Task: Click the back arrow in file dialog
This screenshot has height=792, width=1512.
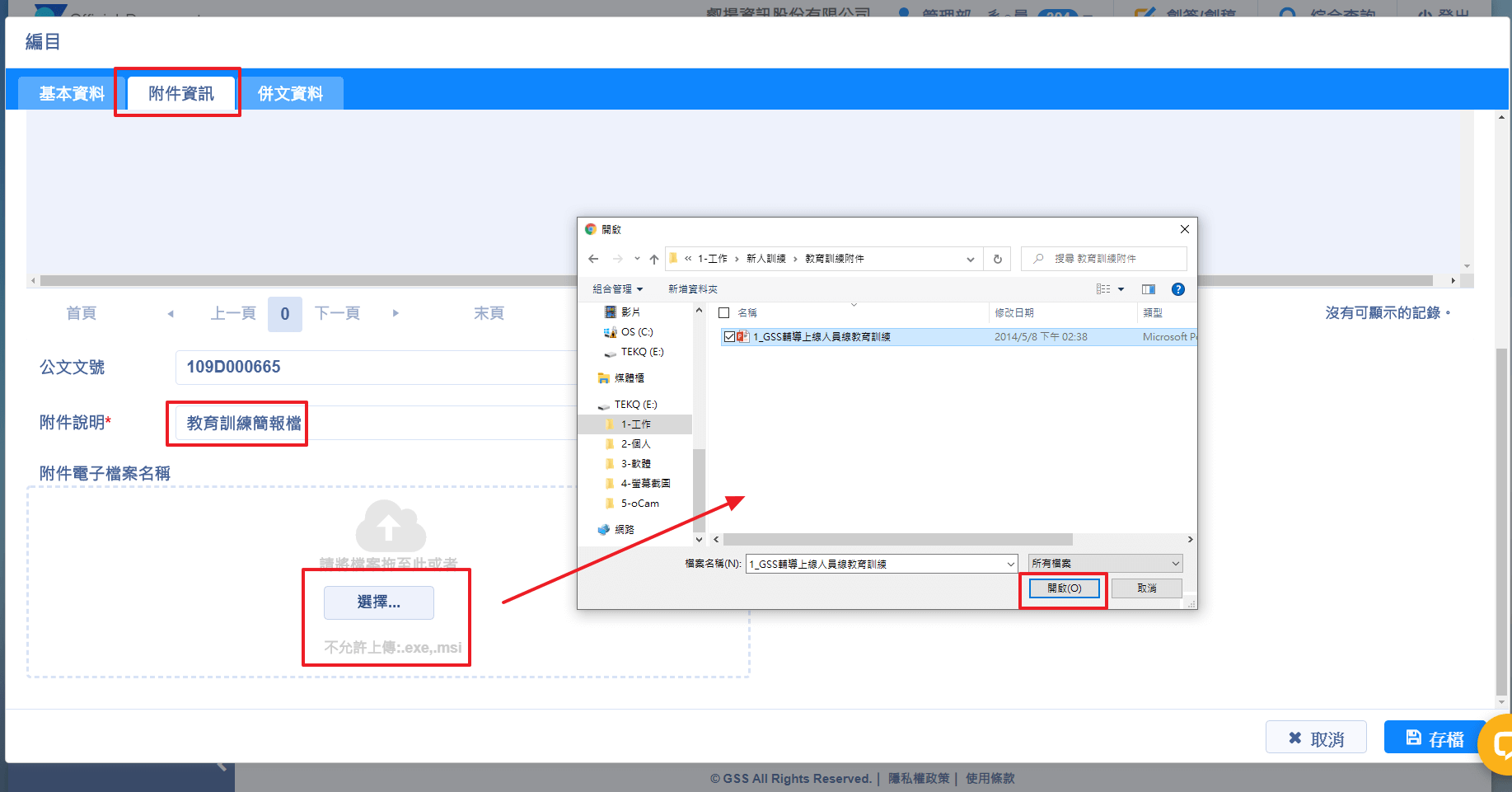Action: (x=593, y=259)
